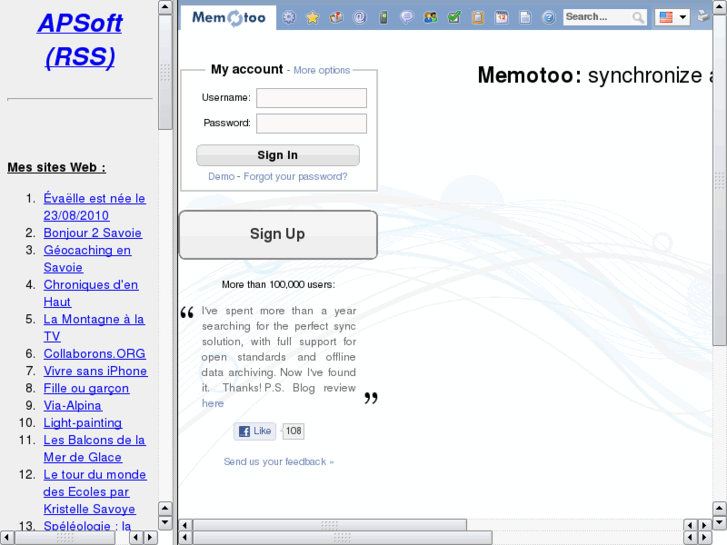Viewport: 727px width, 545px height.
Task: Open the mailbox icon in Memotoo toolbar
Action: tap(336, 18)
